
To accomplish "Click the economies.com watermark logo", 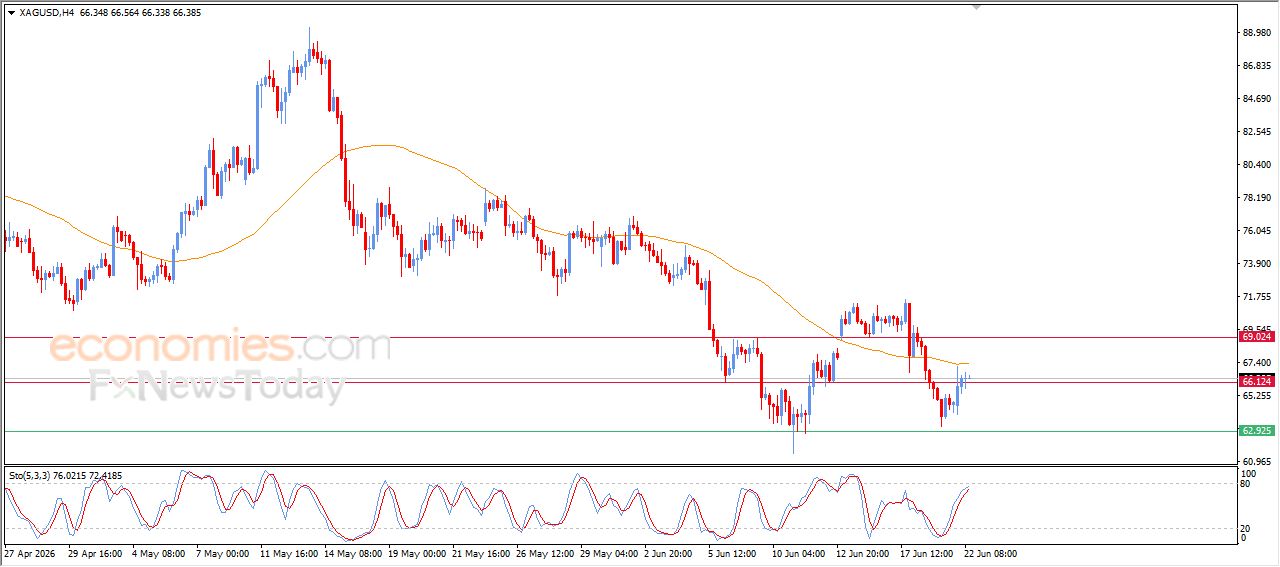I will (x=220, y=346).
